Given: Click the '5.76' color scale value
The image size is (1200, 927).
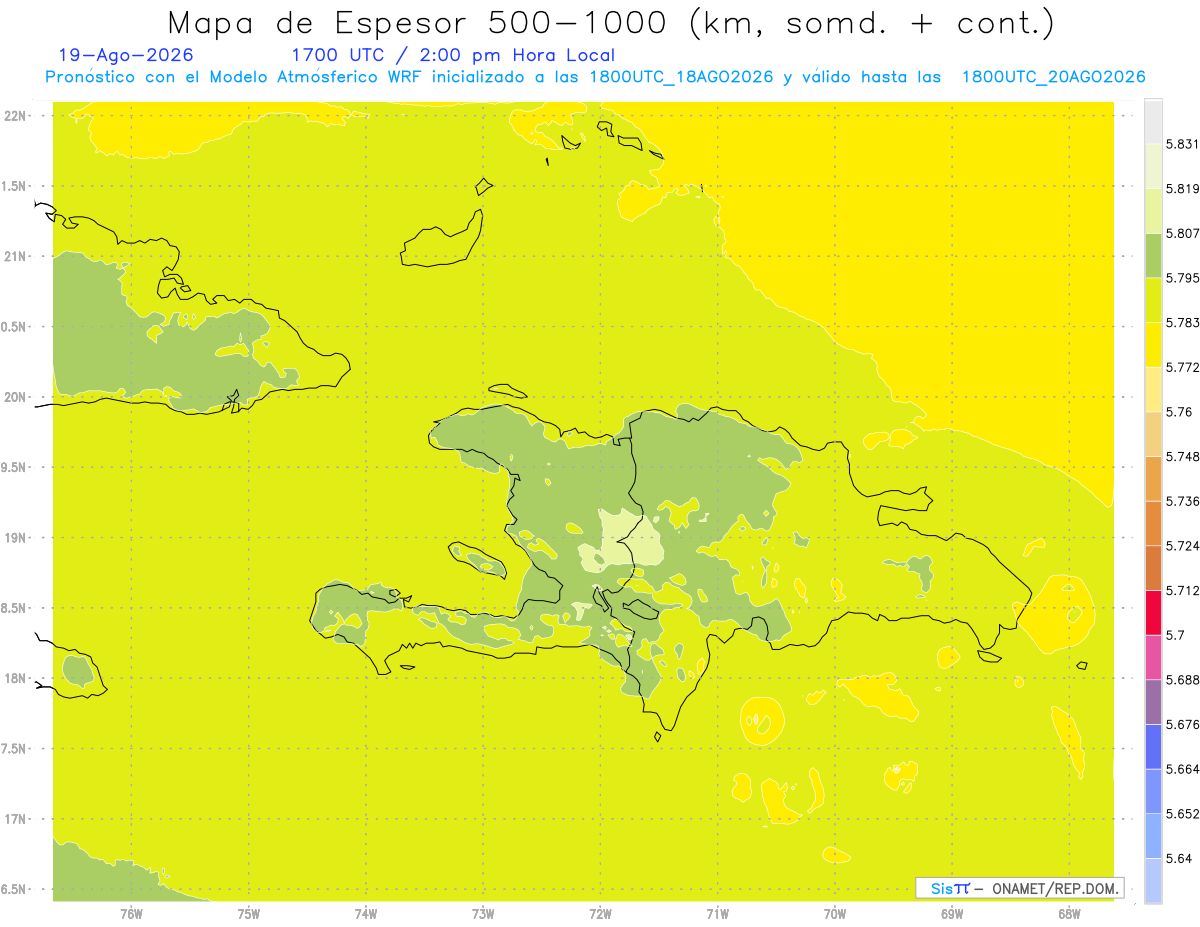Looking at the screenshot, I should coord(1179,412).
